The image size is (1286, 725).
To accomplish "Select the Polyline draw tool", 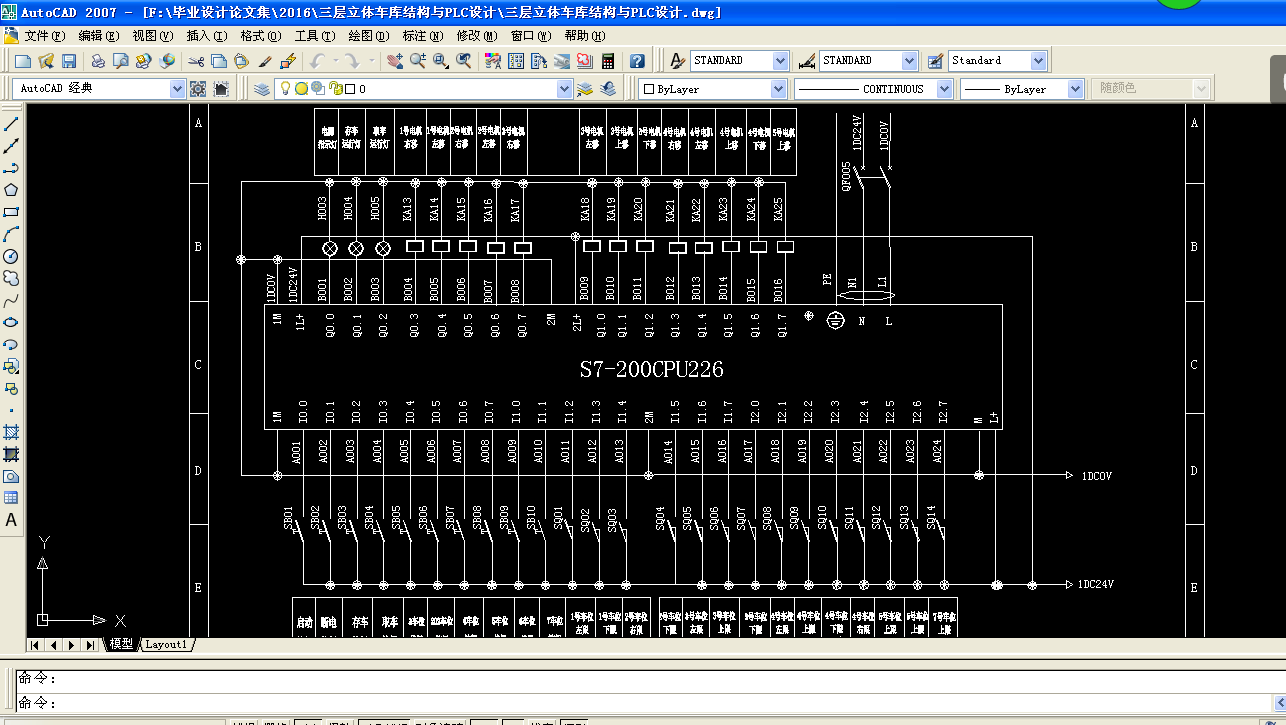I will click(x=11, y=168).
